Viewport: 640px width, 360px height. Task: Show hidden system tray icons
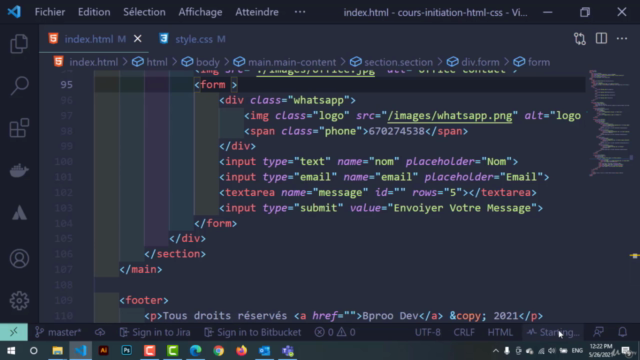(496, 351)
